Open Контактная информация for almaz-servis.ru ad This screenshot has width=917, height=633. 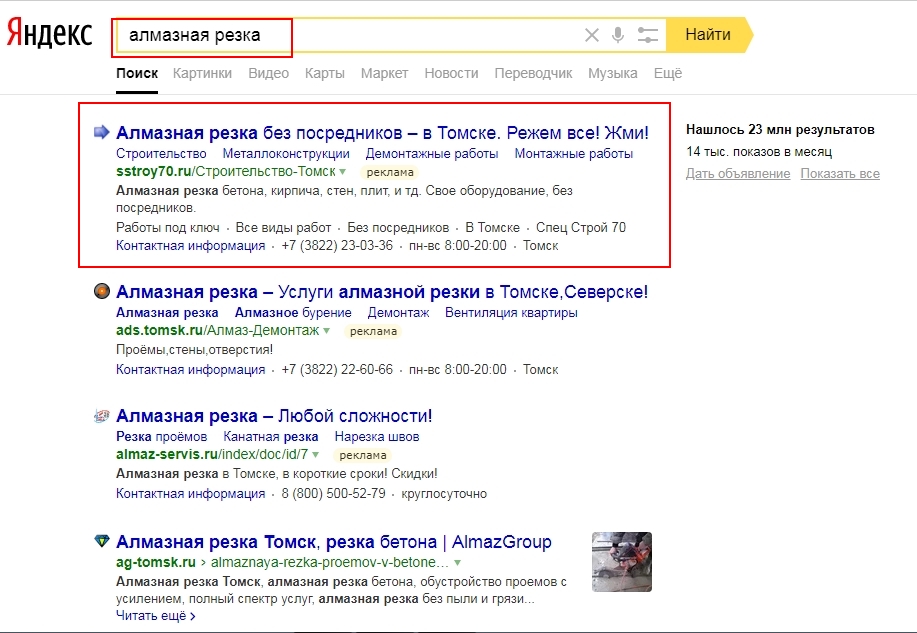pyautogui.click(x=190, y=494)
